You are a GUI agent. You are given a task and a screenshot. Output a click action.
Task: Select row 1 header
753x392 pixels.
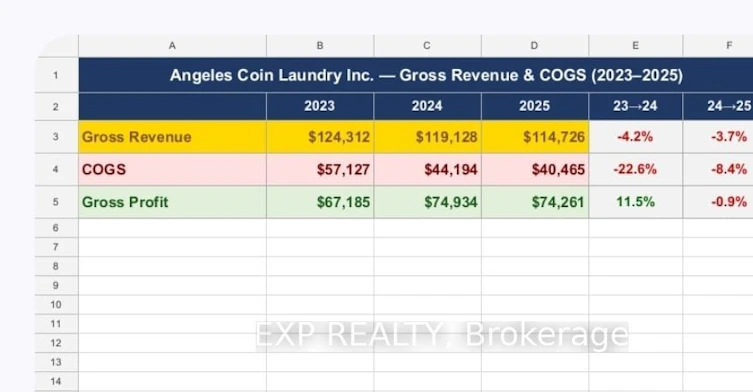pos(56,75)
